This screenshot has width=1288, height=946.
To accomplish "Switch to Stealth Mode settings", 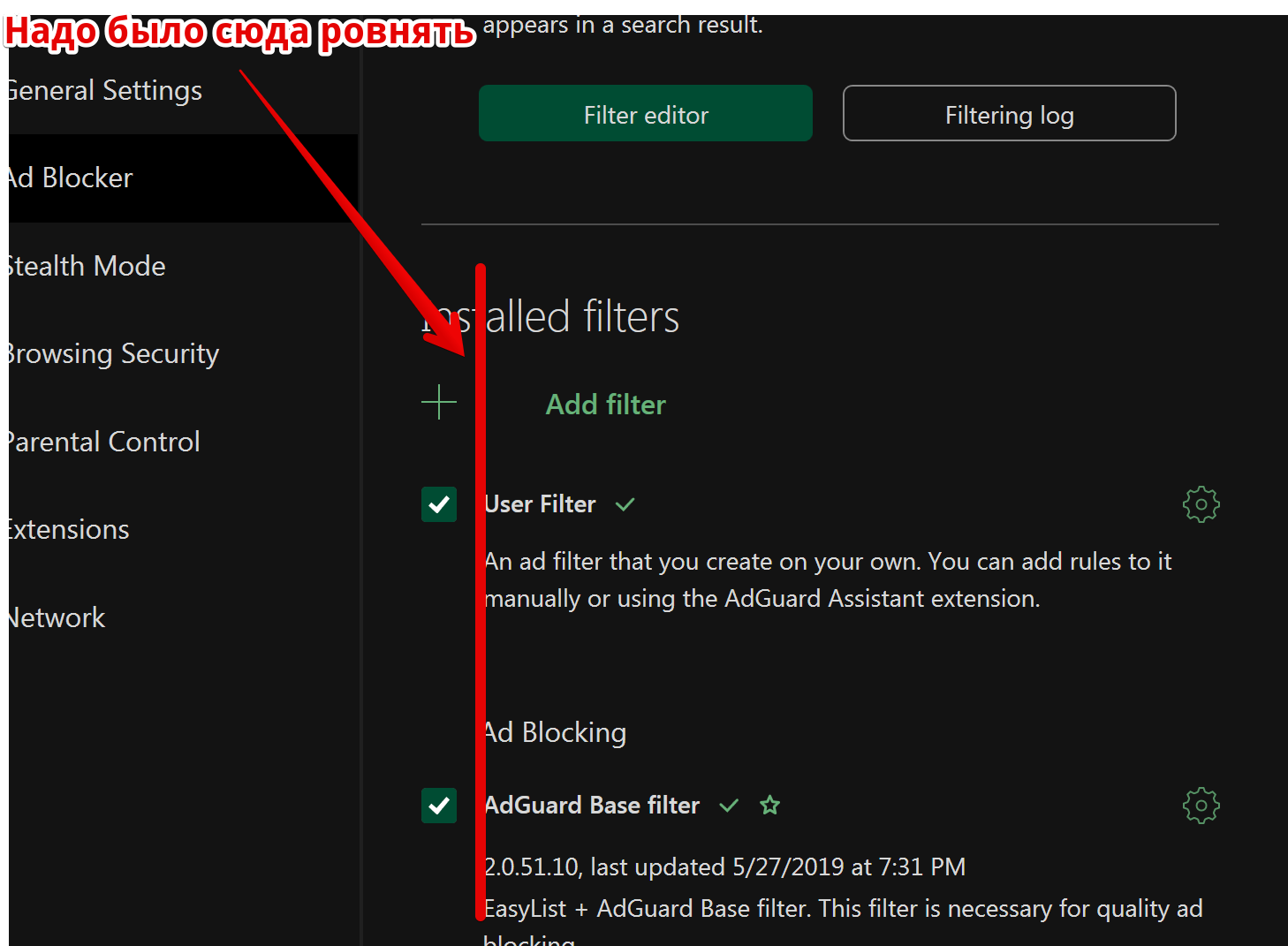I will click(87, 266).
